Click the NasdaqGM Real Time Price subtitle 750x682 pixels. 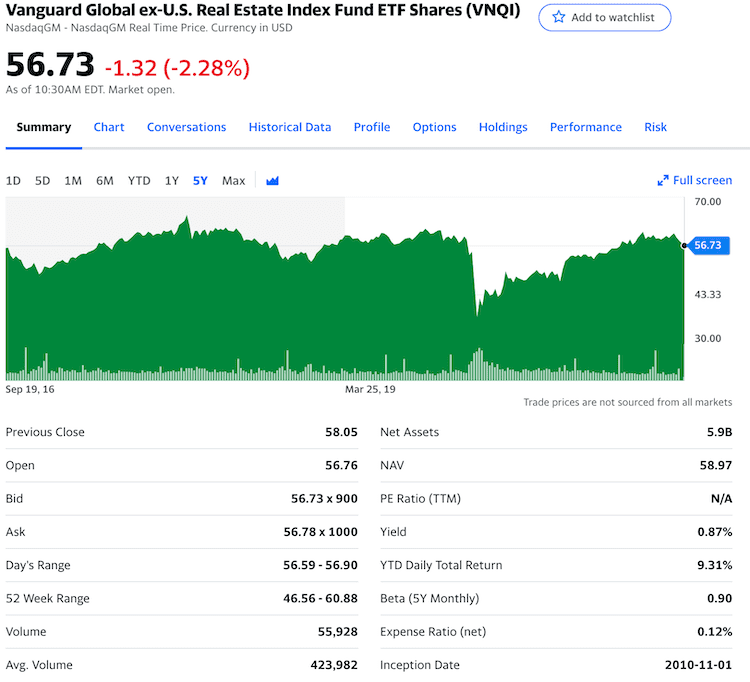149,28
